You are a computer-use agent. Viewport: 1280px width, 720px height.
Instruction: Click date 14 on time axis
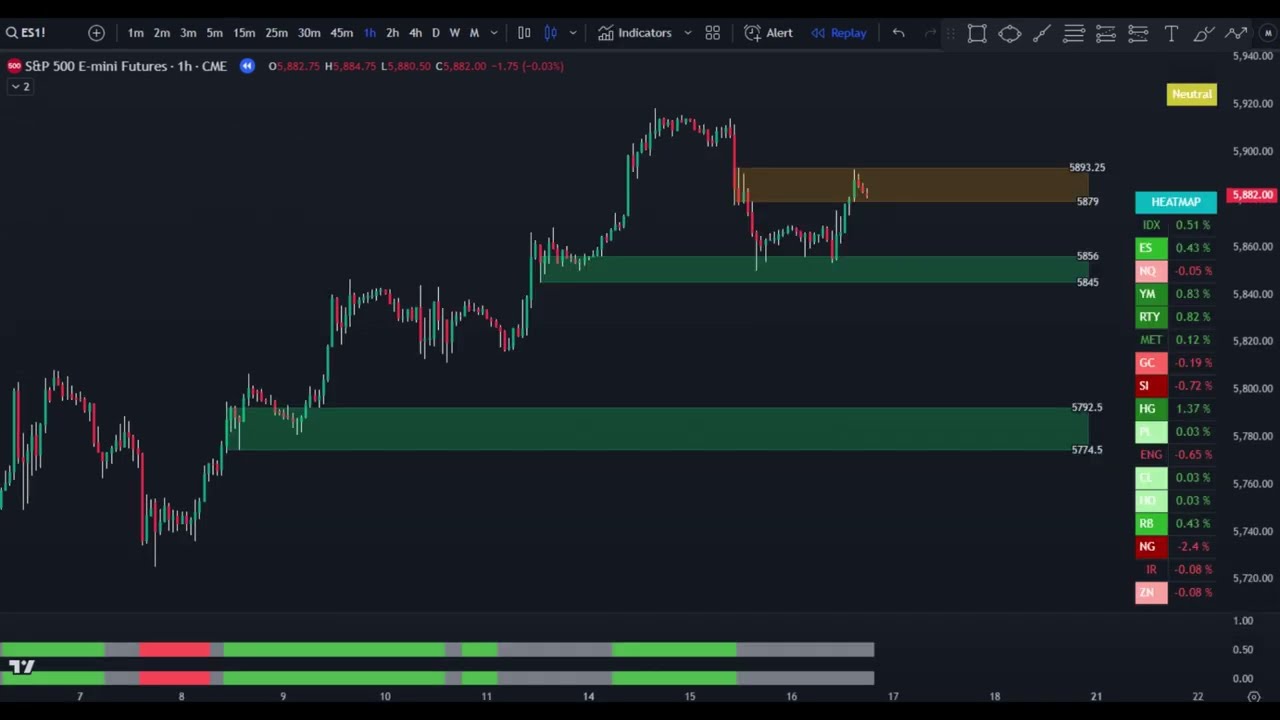(588, 696)
